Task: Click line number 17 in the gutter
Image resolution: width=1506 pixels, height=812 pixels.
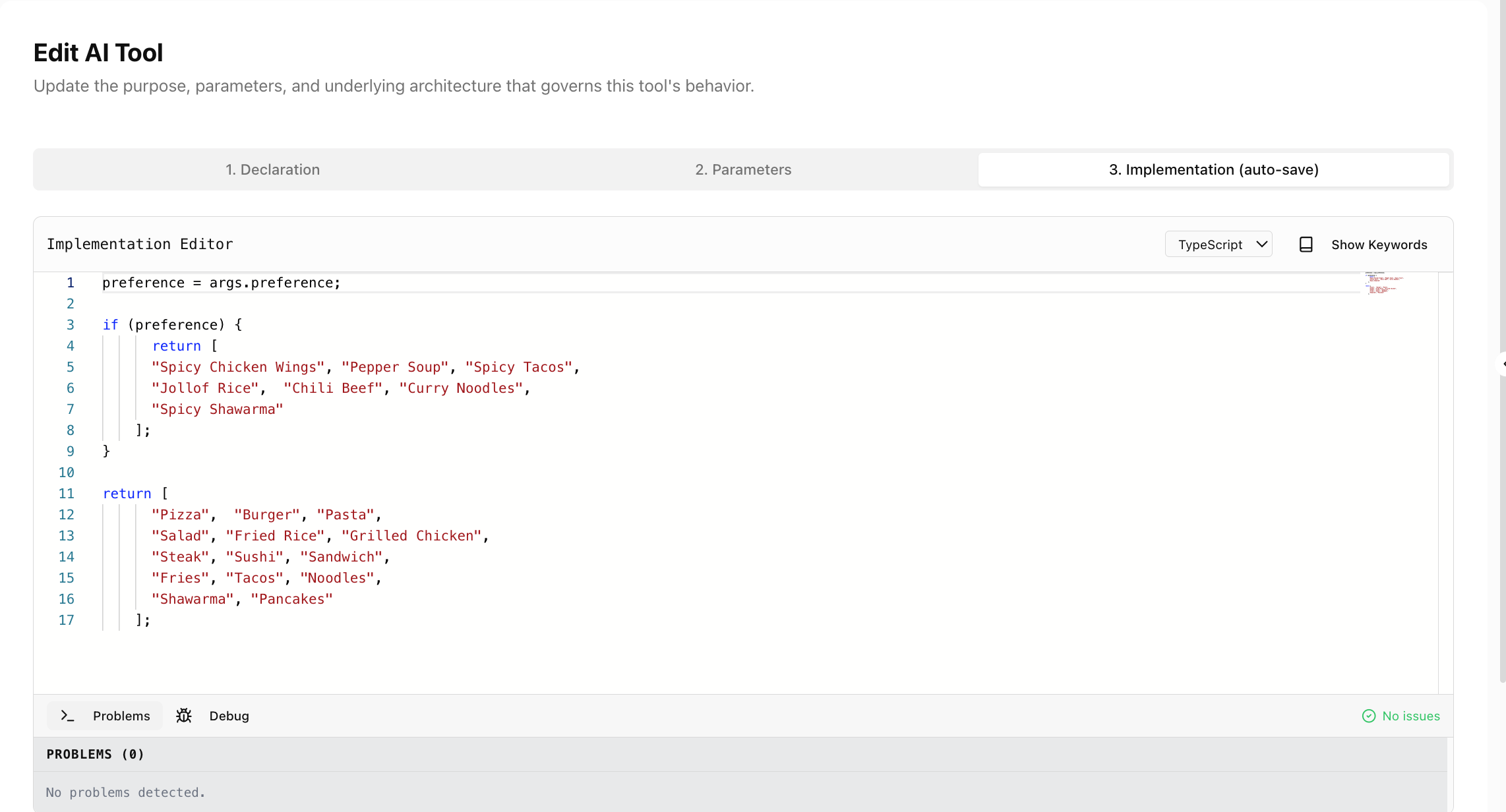Action: [66, 620]
